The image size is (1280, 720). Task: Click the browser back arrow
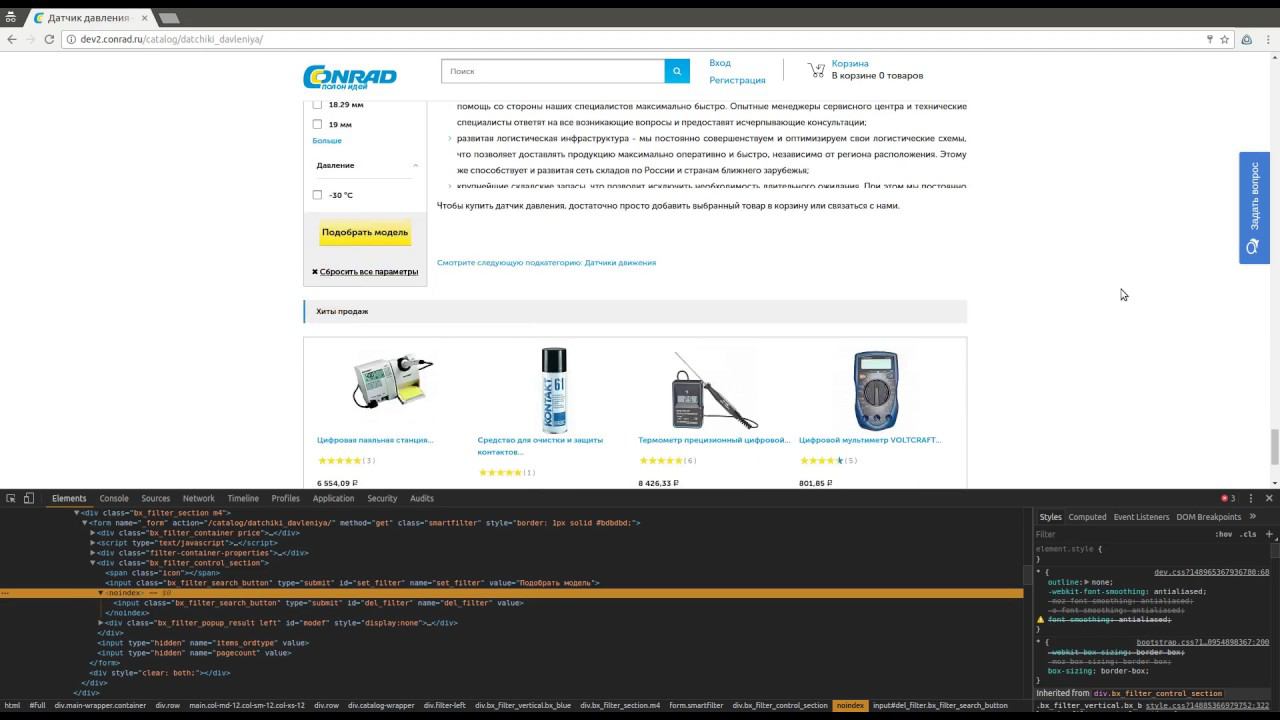click(x=12, y=39)
